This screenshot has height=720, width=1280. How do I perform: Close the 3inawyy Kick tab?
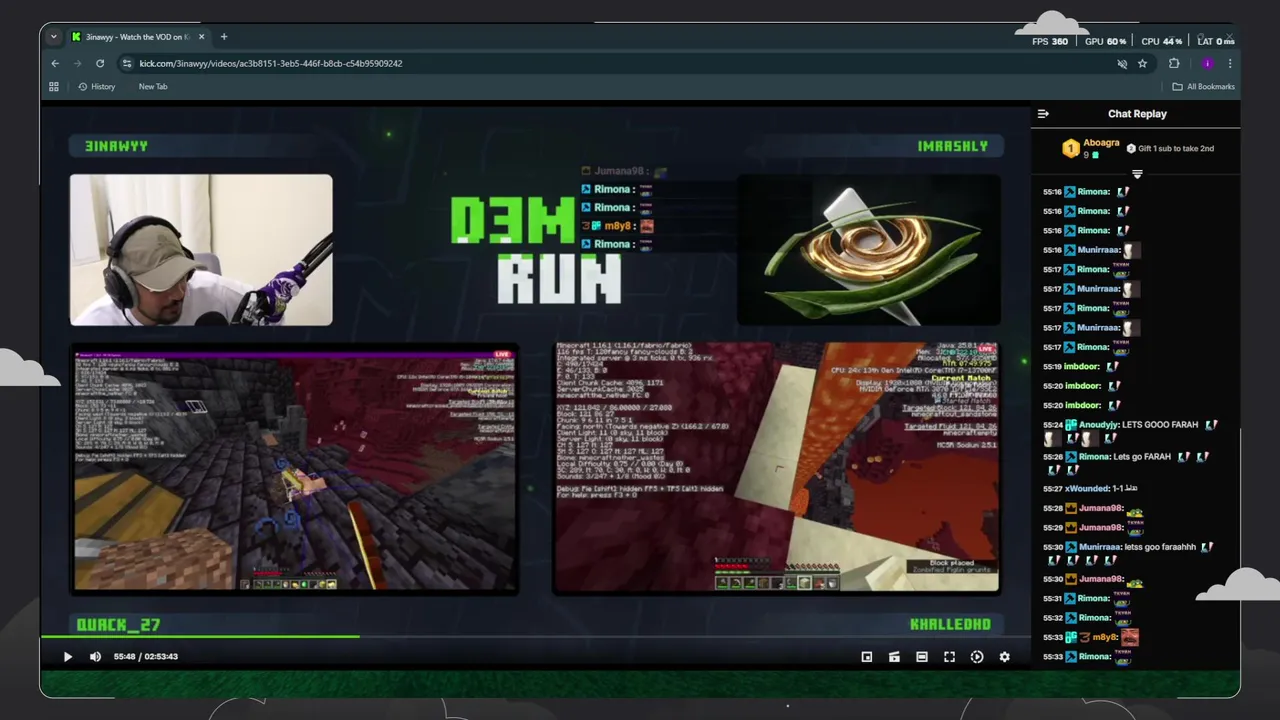coord(201,37)
